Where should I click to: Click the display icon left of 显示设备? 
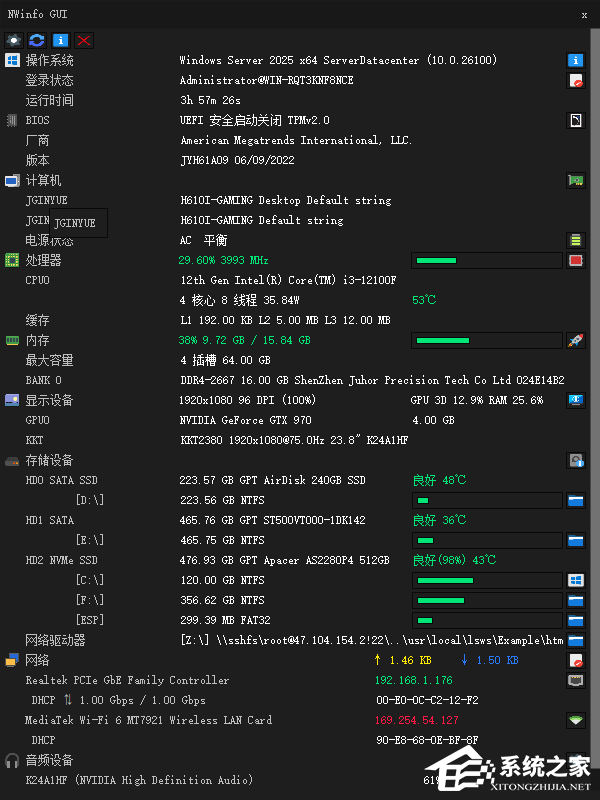(x=12, y=400)
